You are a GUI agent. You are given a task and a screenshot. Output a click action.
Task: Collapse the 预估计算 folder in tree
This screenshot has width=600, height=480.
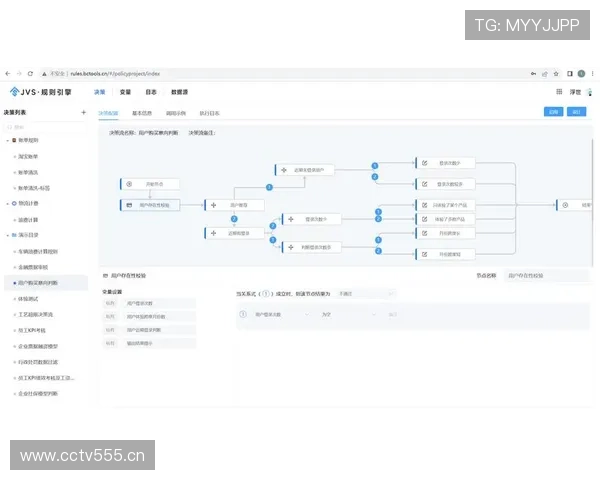coord(8,203)
